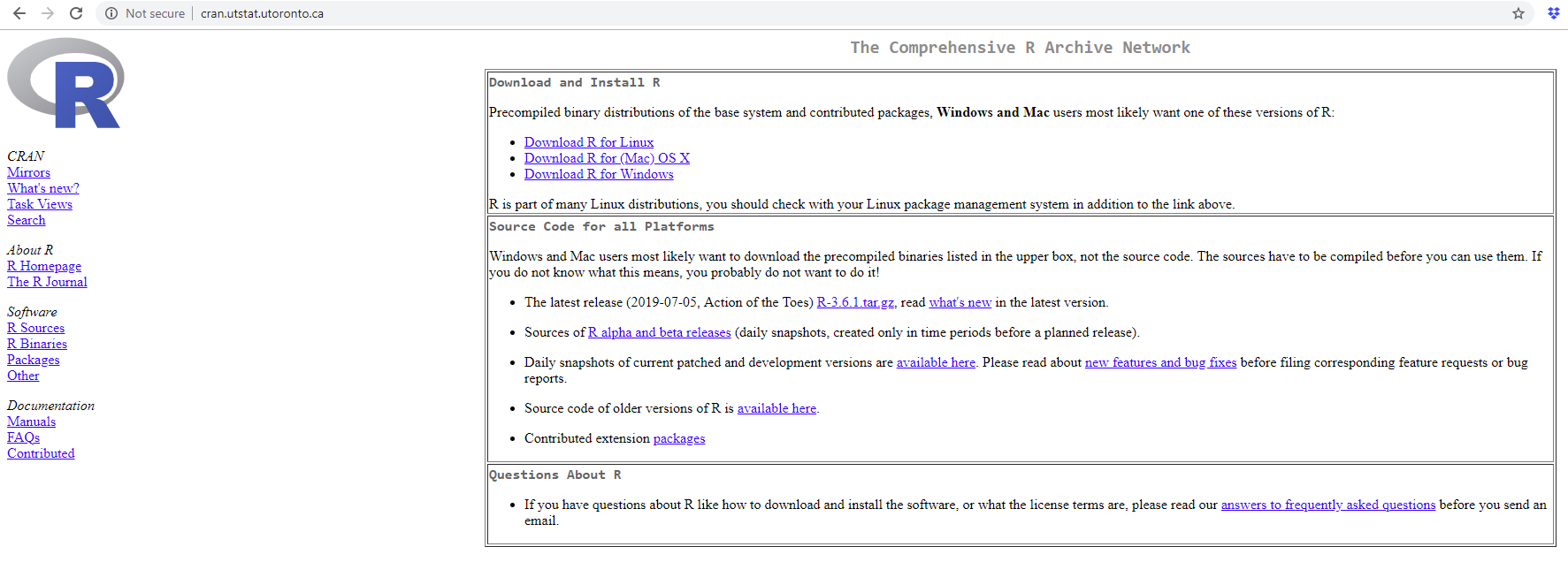Go to Task Views
This screenshot has width=1568, height=562.
pos(40,204)
